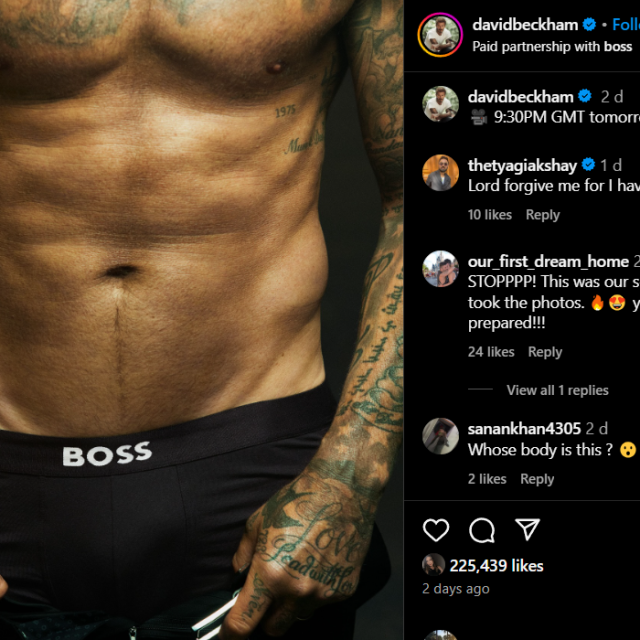Reply to sanankhan4305's comment
640x640 pixels.
[x=537, y=479]
